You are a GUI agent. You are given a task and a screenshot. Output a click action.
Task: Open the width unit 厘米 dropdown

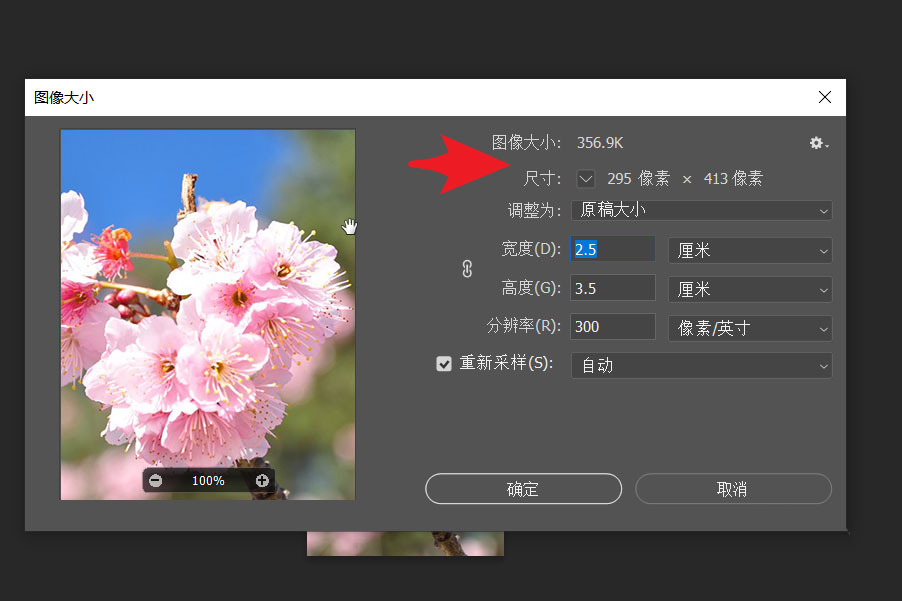[x=750, y=250]
